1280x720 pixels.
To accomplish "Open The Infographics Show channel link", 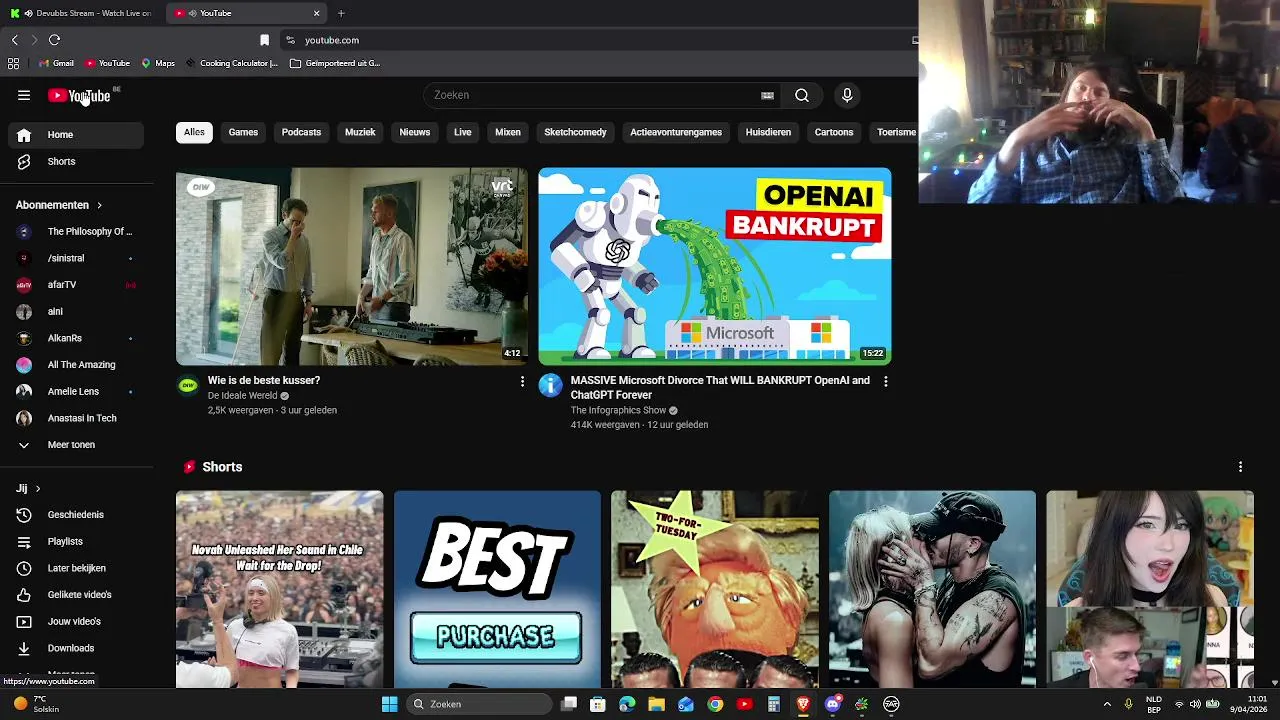I will coord(618,410).
